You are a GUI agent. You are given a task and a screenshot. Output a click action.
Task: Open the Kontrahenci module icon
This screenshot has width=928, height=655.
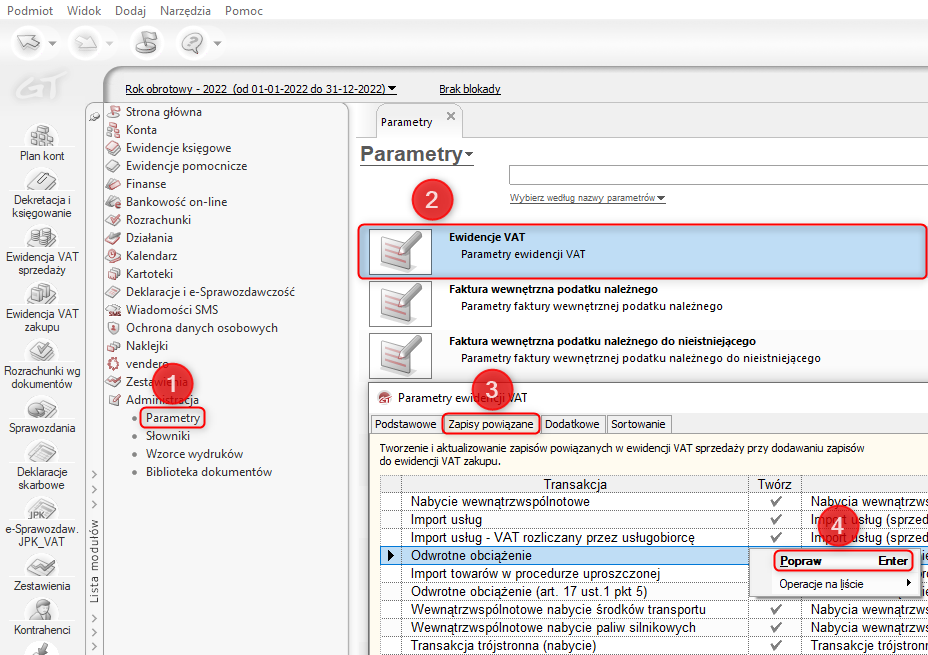tap(41, 611)
